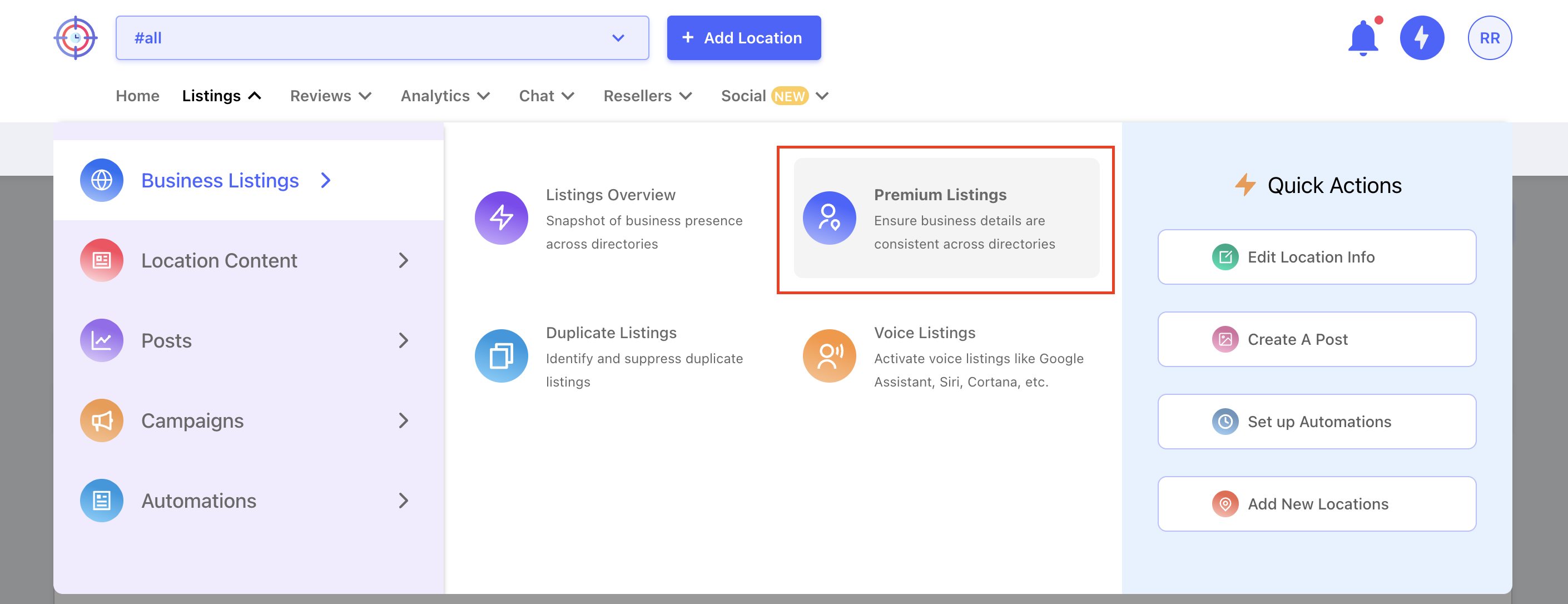Click the Voice Listings speaking-person icon
This screenshot has width=1568, height=604.
(x=829, y=355)
